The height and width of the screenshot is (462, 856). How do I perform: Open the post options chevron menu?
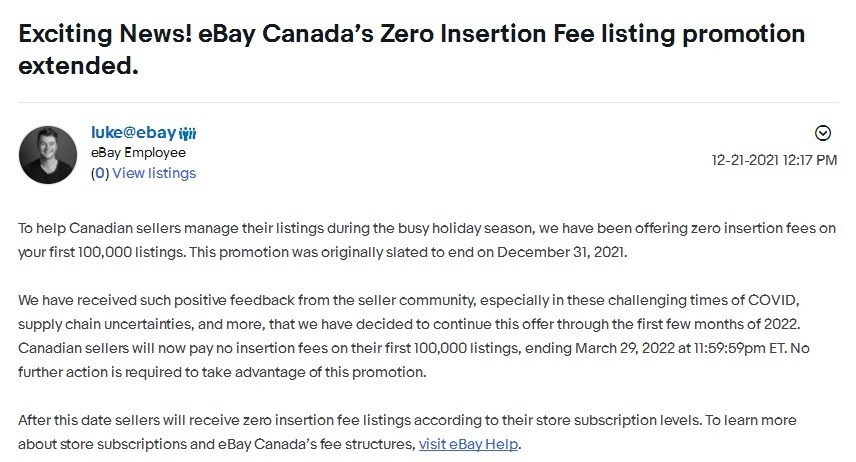click(x=823, y=133)
